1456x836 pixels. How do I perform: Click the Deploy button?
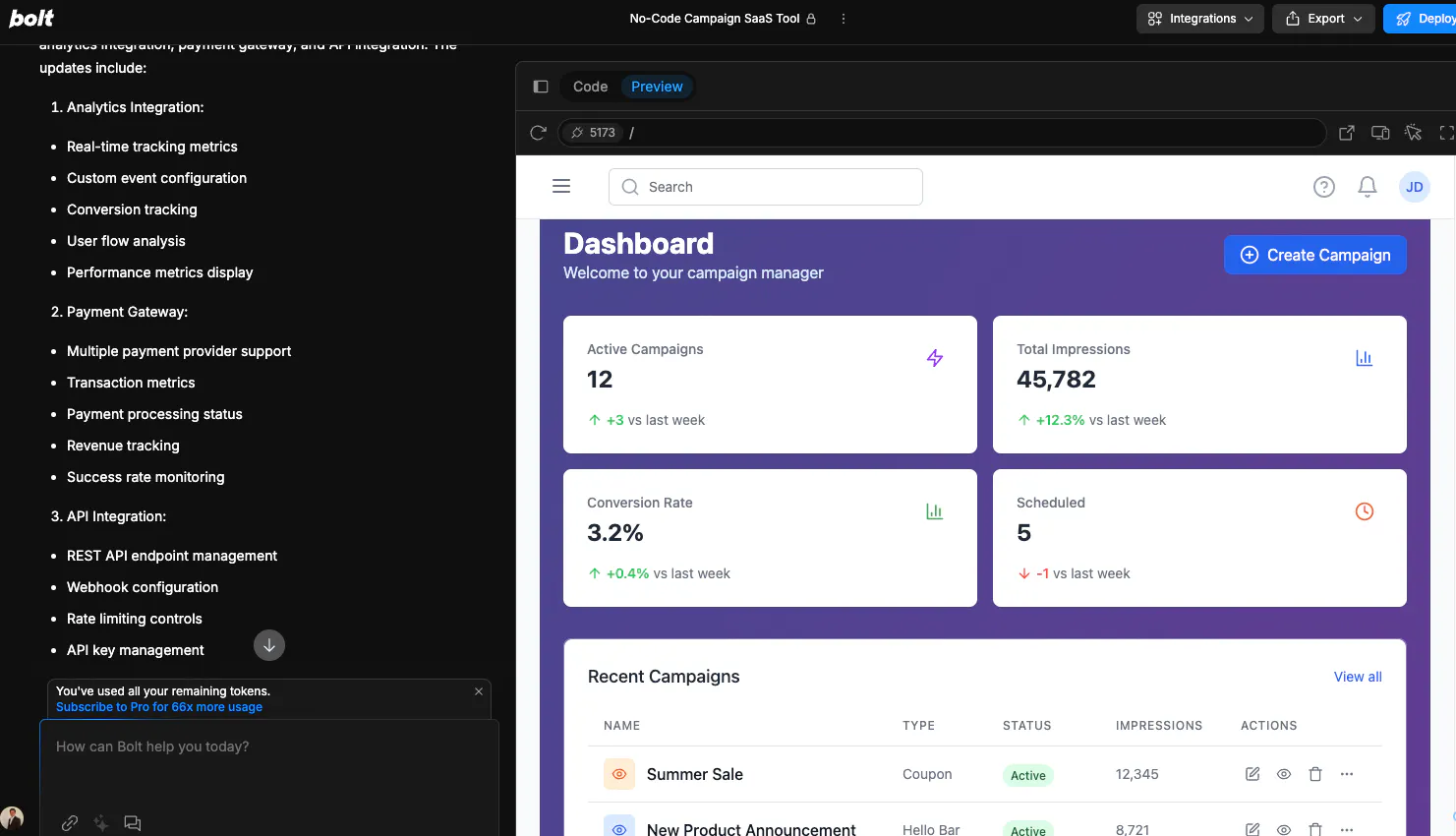pos(1420,19)
